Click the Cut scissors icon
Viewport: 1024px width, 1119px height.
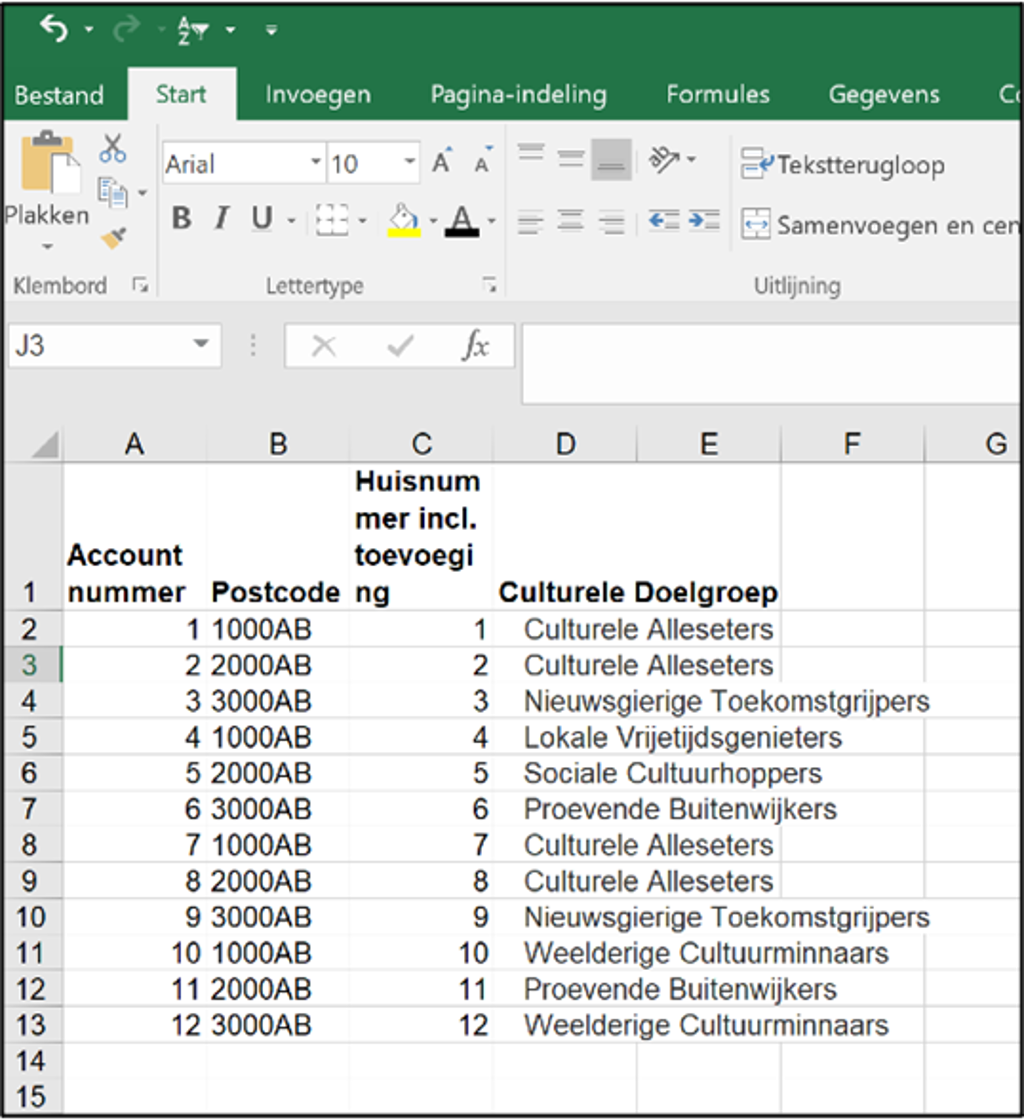point(112,149)
